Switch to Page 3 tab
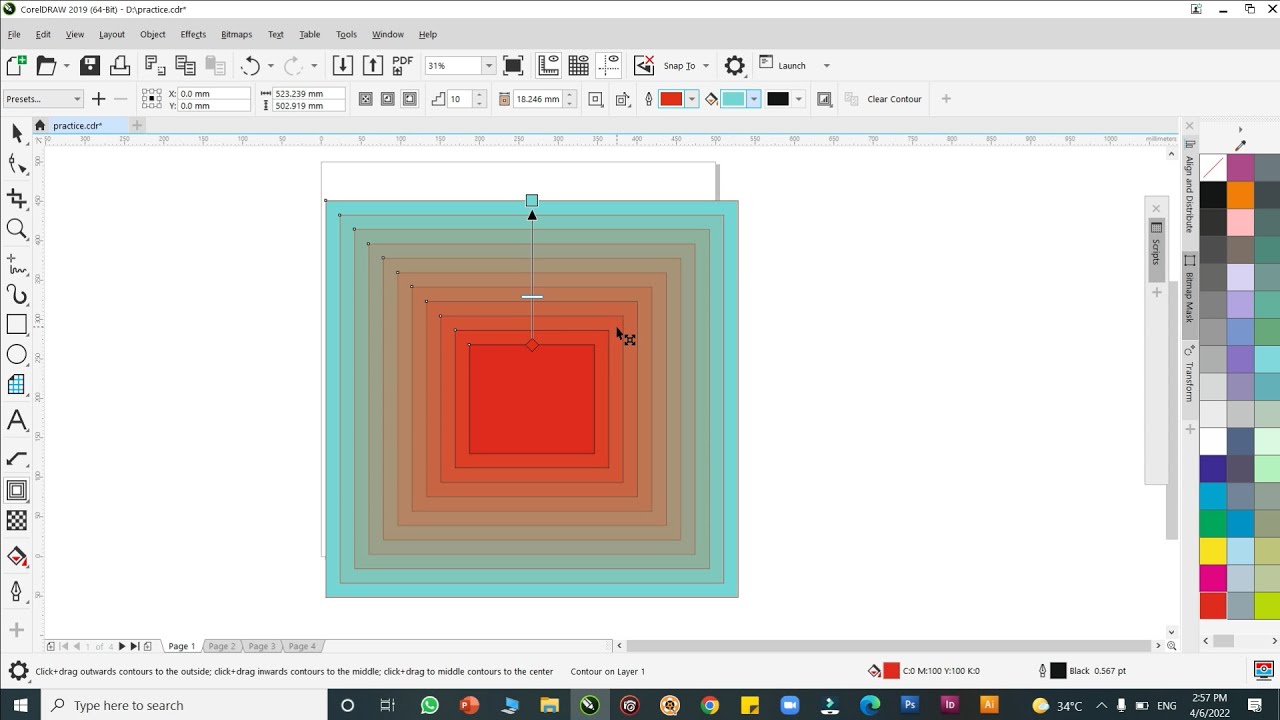 (x=262, y=646)
